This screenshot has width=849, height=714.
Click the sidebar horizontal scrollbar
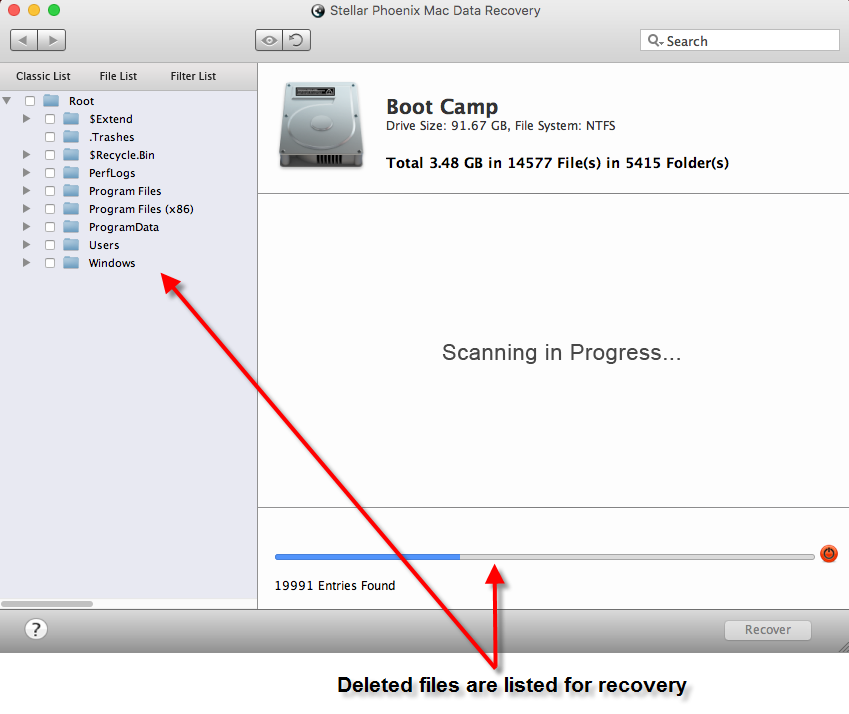pyautogui.click(x=47, y=604)
